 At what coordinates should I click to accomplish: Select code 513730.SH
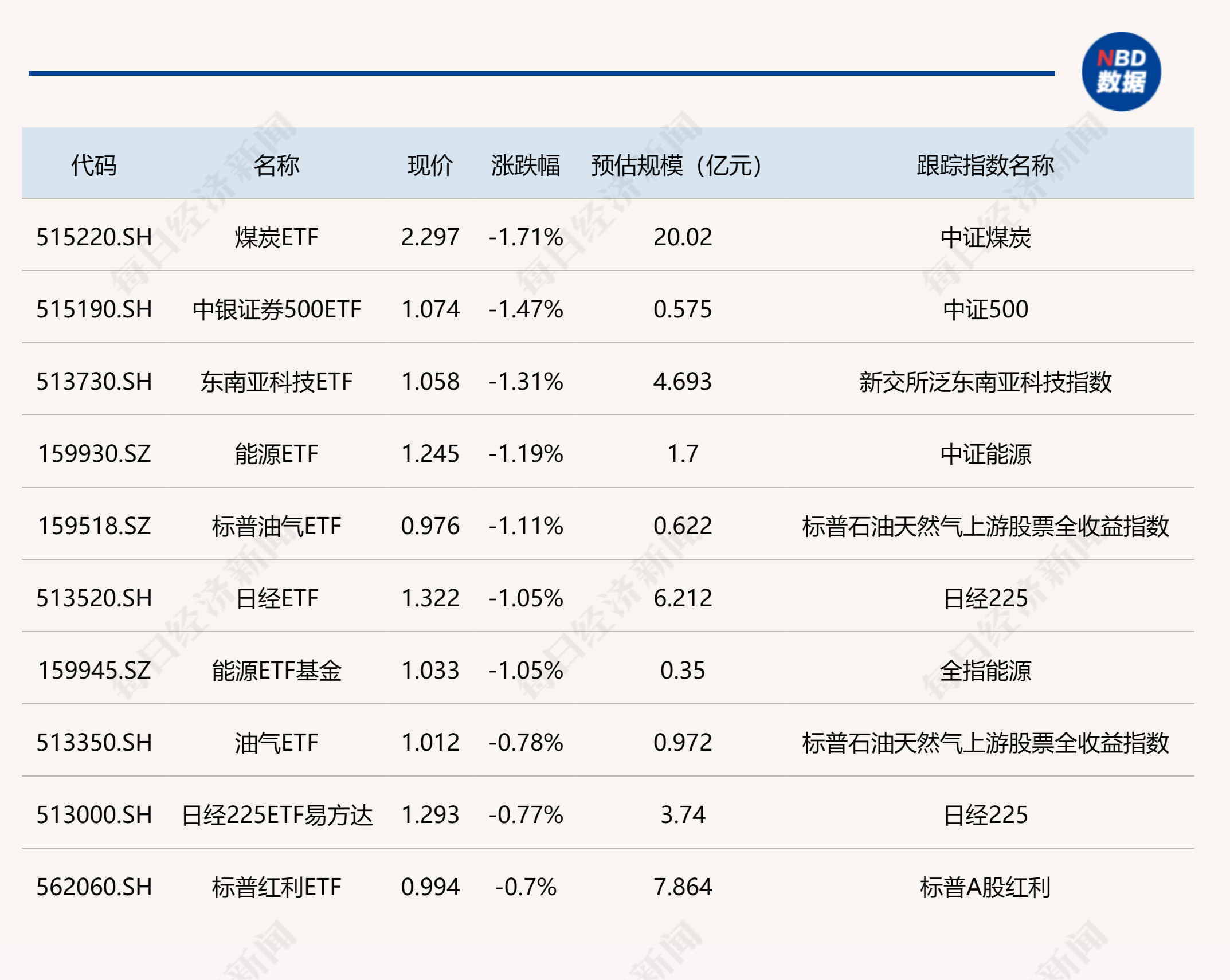click(x=94, y=382)
